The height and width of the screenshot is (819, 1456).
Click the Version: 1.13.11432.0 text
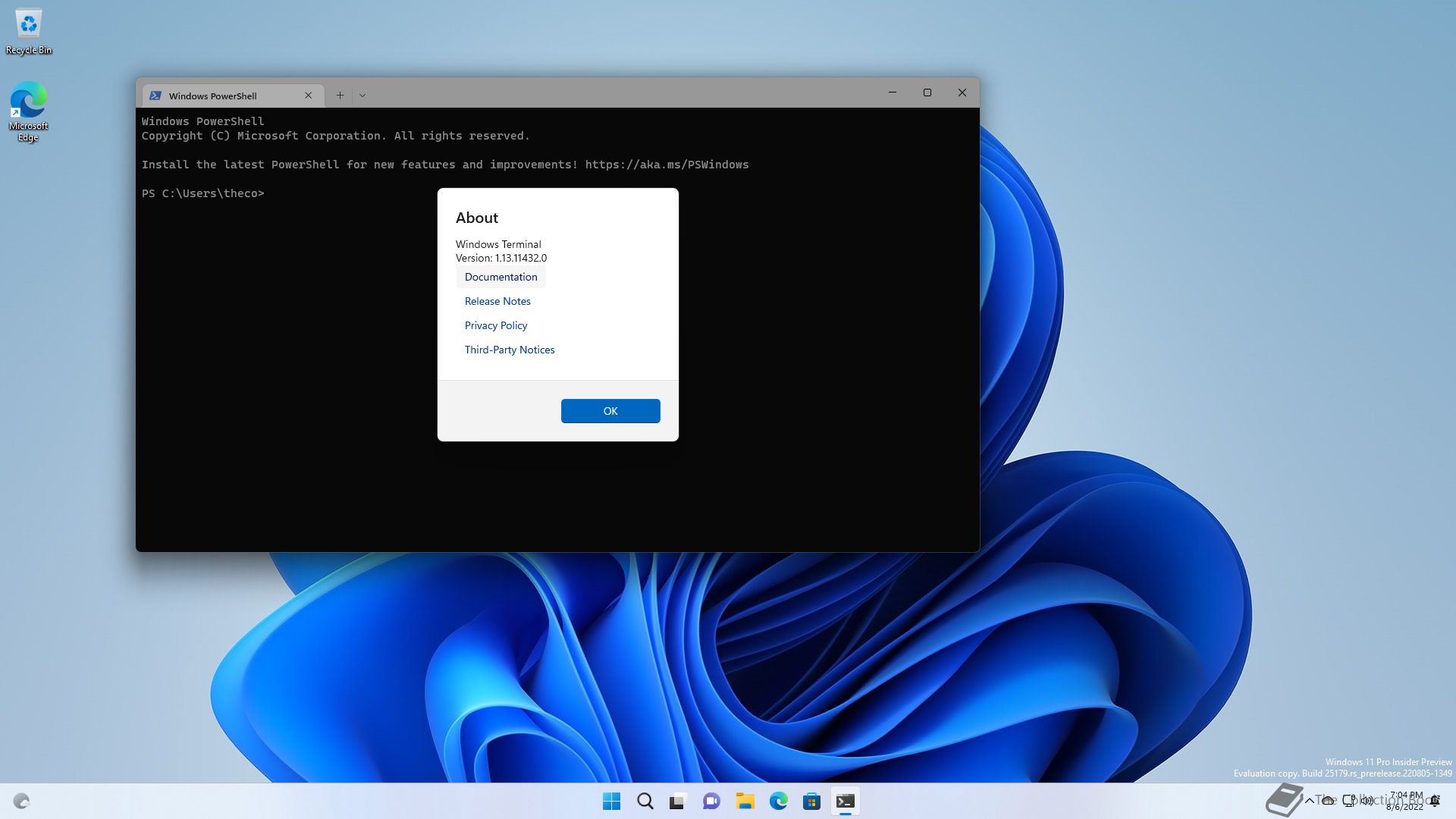tap(501, 258)
